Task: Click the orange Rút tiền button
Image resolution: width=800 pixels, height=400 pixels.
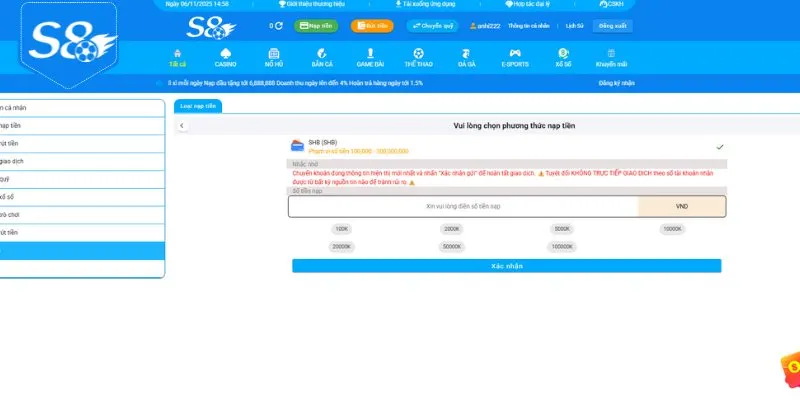Action: pos(370,26)
